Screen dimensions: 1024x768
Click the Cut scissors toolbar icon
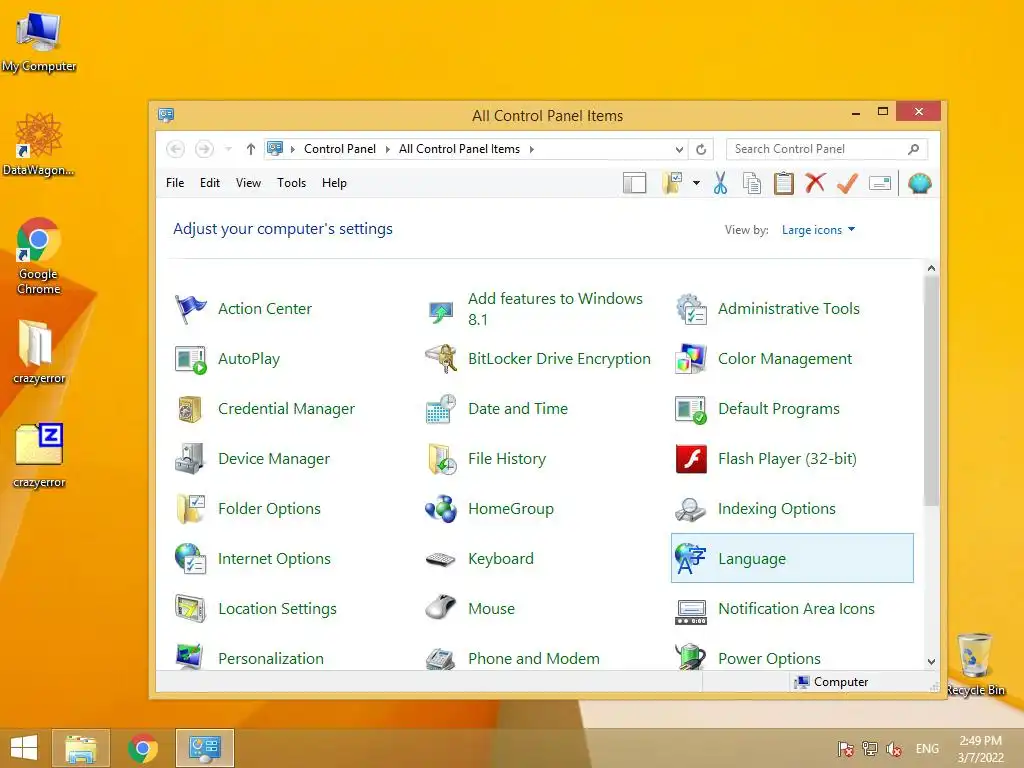point(720,184)
